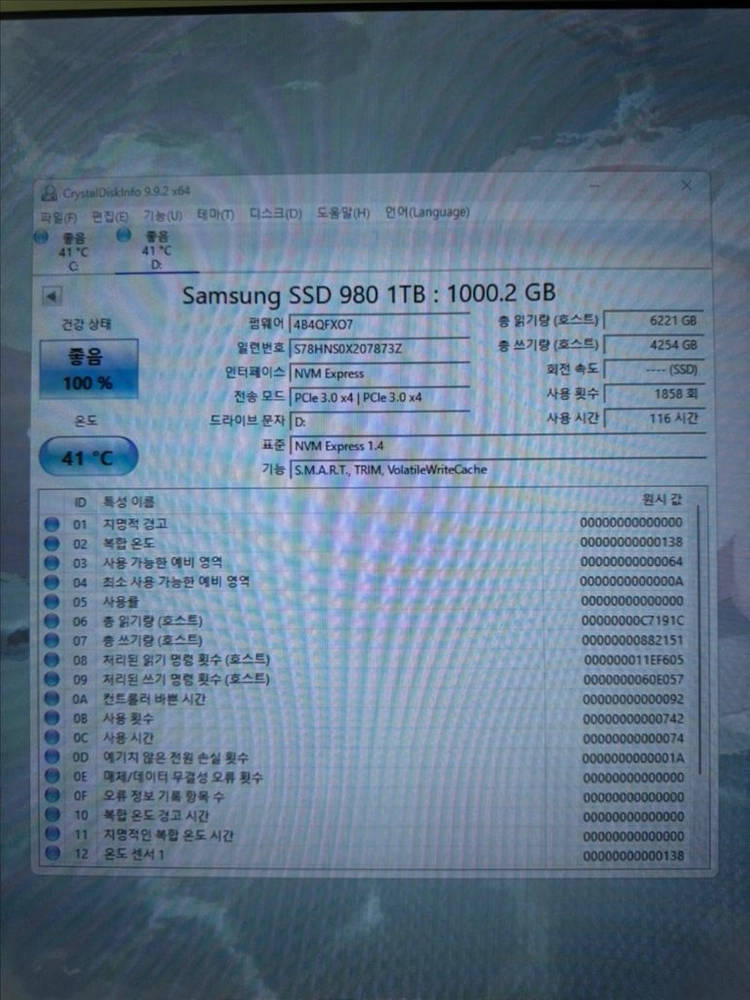
Task: Click raw value 00000000C7191C
Action: click(632, 621)
